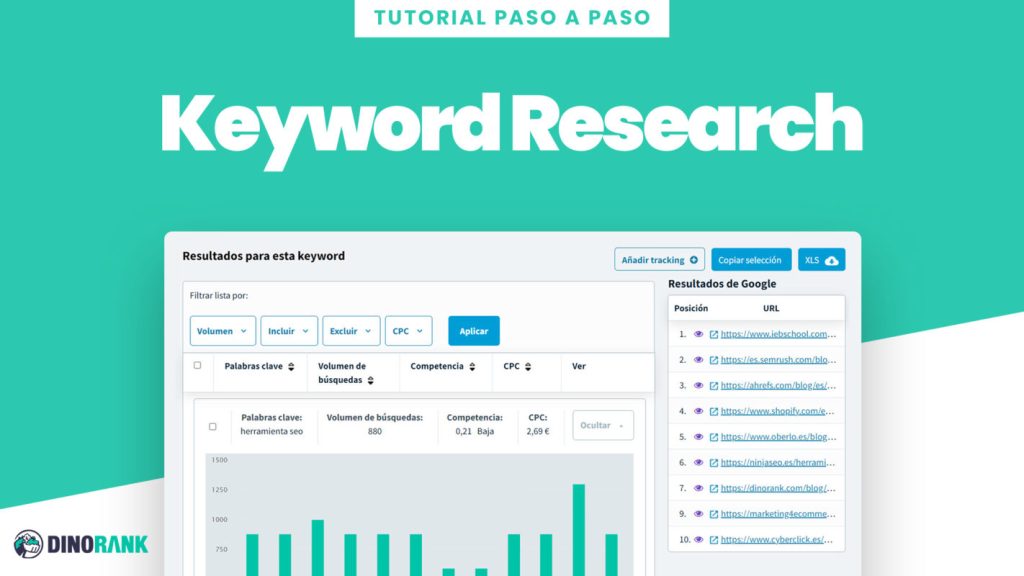Download XLS export
1024x576 pixels.
tap(821, 259)
